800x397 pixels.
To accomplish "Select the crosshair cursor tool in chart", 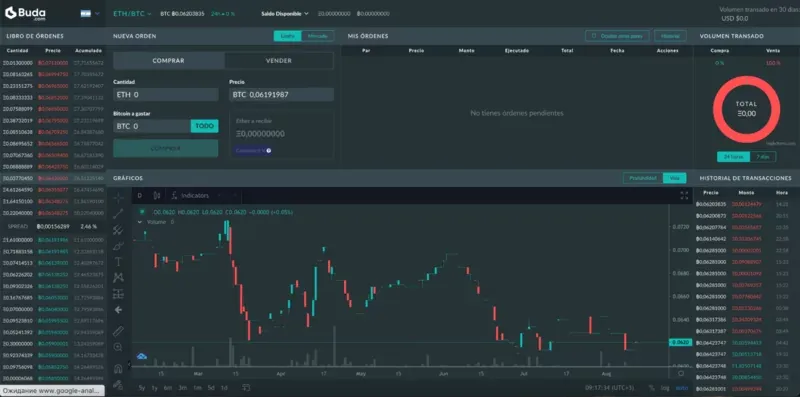I will pyautogui.click(x=118, y=197).
